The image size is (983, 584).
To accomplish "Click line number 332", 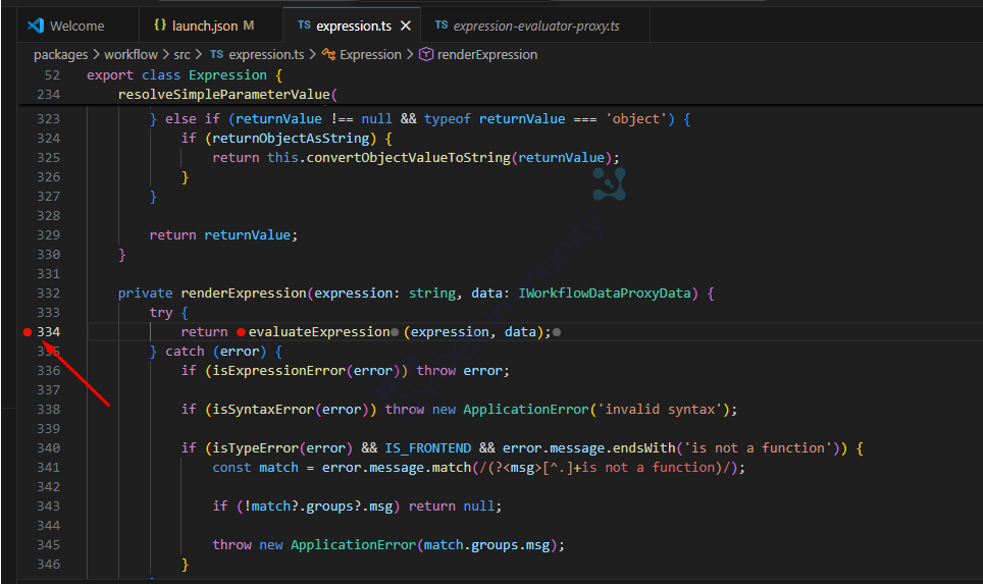I will tap(48, 293).
